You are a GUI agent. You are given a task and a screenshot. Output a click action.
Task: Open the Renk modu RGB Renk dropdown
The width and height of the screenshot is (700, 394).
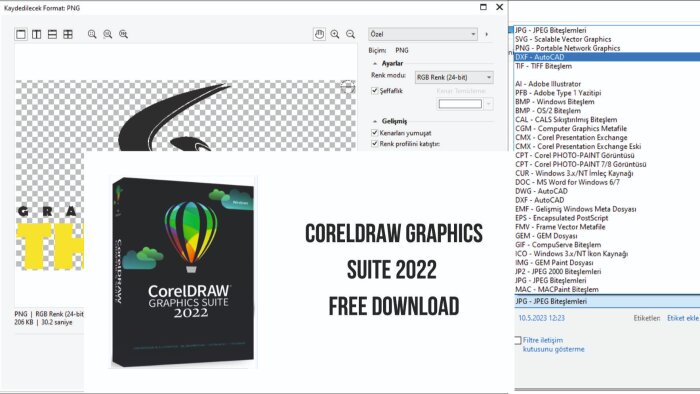pos(454,77)
